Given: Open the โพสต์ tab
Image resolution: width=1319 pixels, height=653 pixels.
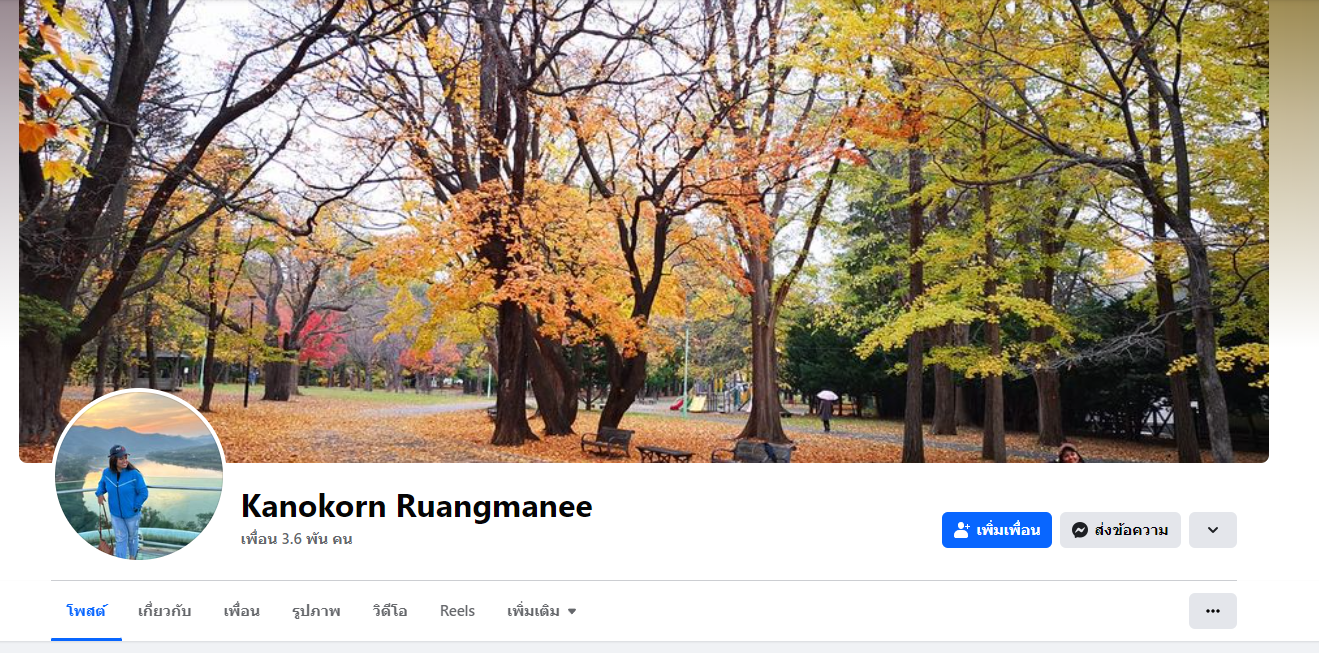Looking at the screenshot, I should point(86,611).
